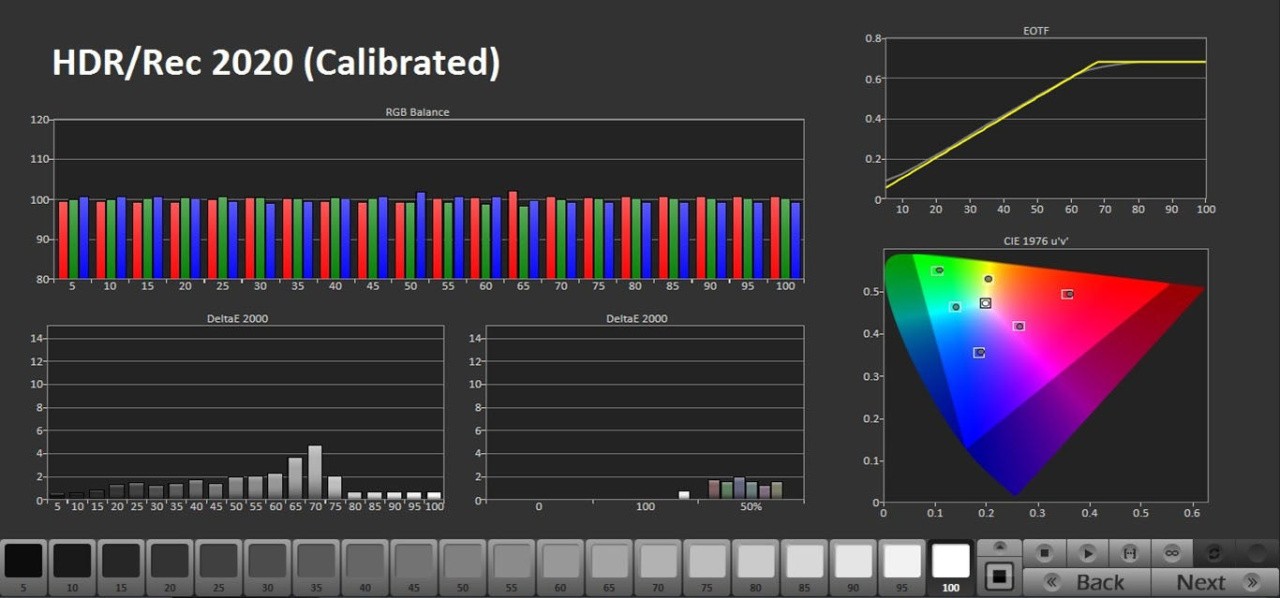The height and width of the screenshot is (598, 1280).
Task: Click the stop measurement button
Action: [1044, 552]
